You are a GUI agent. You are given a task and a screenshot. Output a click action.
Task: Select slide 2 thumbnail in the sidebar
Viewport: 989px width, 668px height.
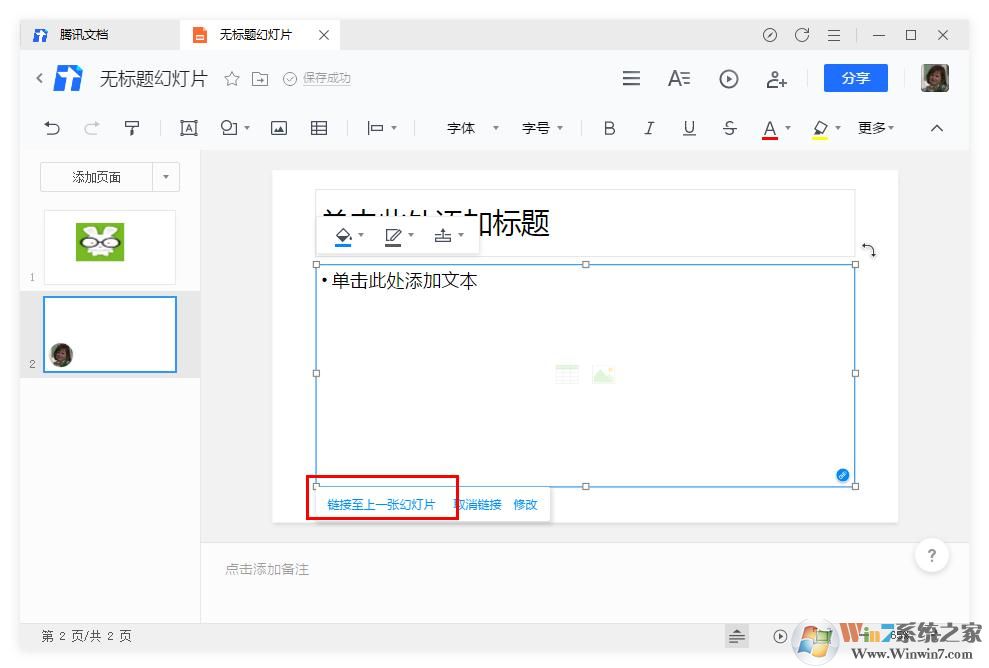tap(110, 334)
